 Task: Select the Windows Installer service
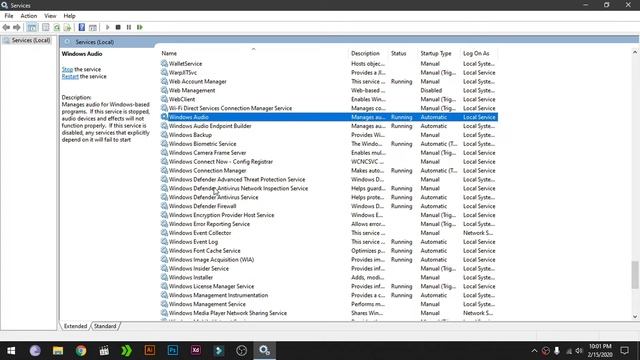point(329,278)
